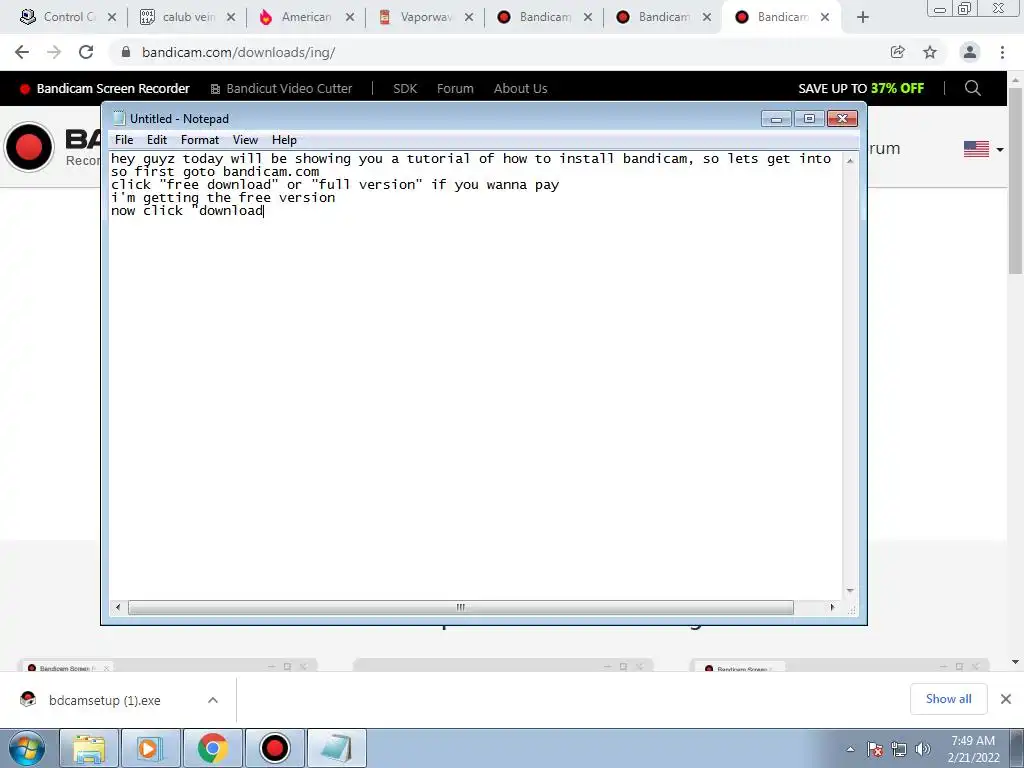This screenshot has width=1024, height=768.
Task: Click the Chrome address bar URL
Action: pos(238,52)
